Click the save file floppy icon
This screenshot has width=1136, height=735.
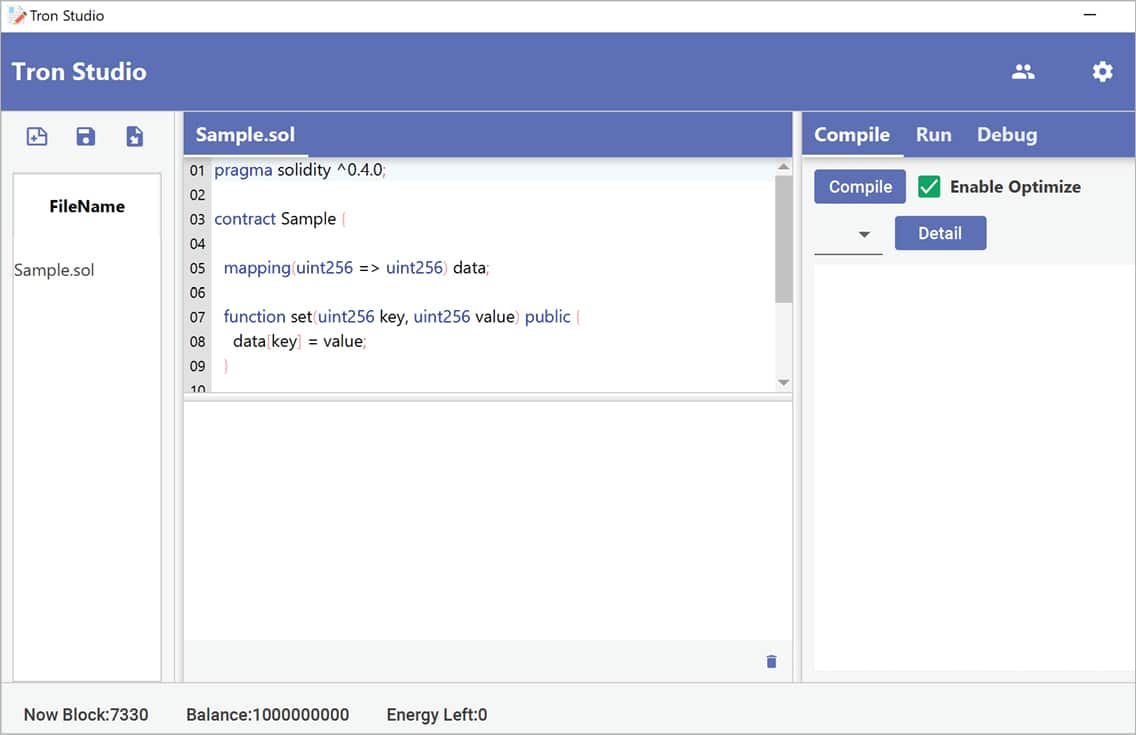[x=86, y=137]
